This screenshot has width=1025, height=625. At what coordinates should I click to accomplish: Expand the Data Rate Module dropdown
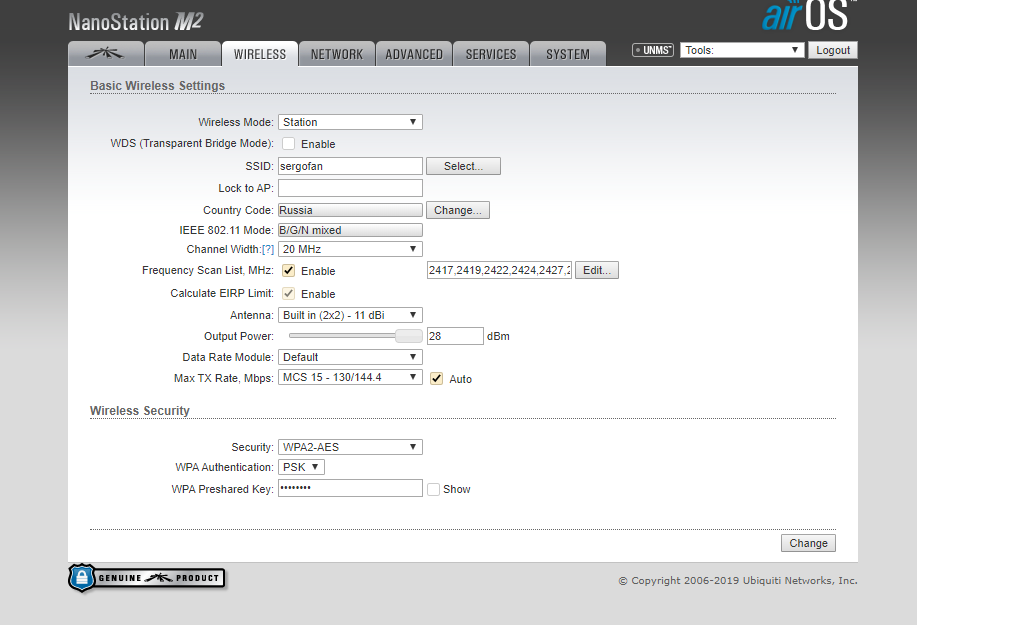350,357
